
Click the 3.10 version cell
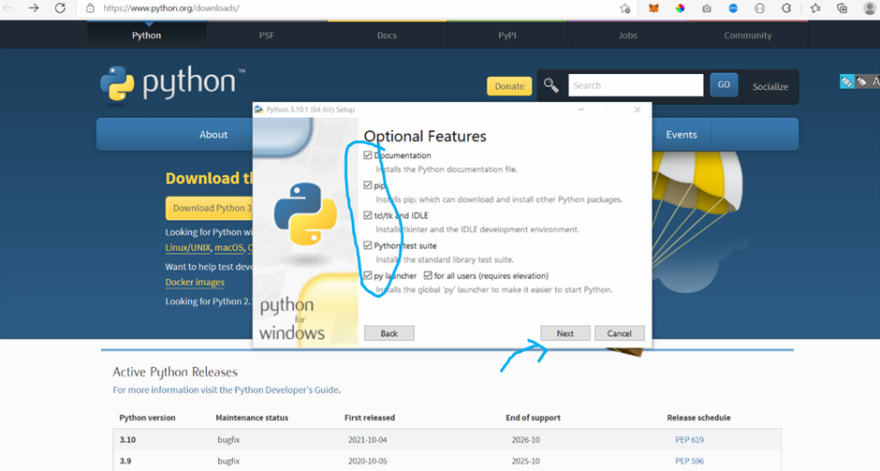[128, 440]
